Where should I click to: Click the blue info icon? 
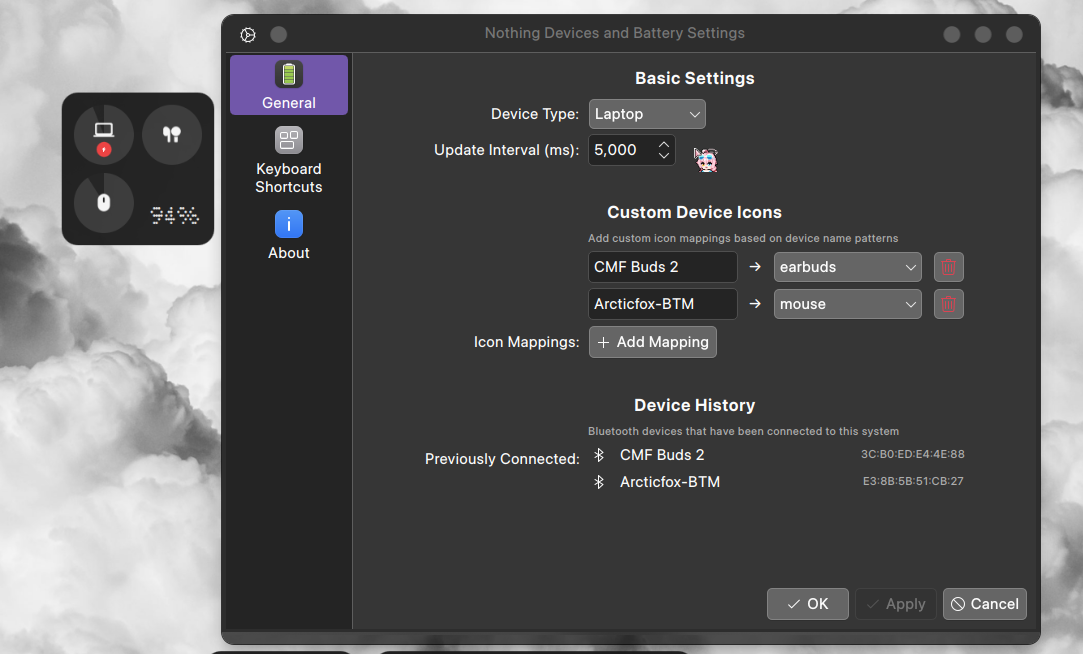(x=289, y=224)
